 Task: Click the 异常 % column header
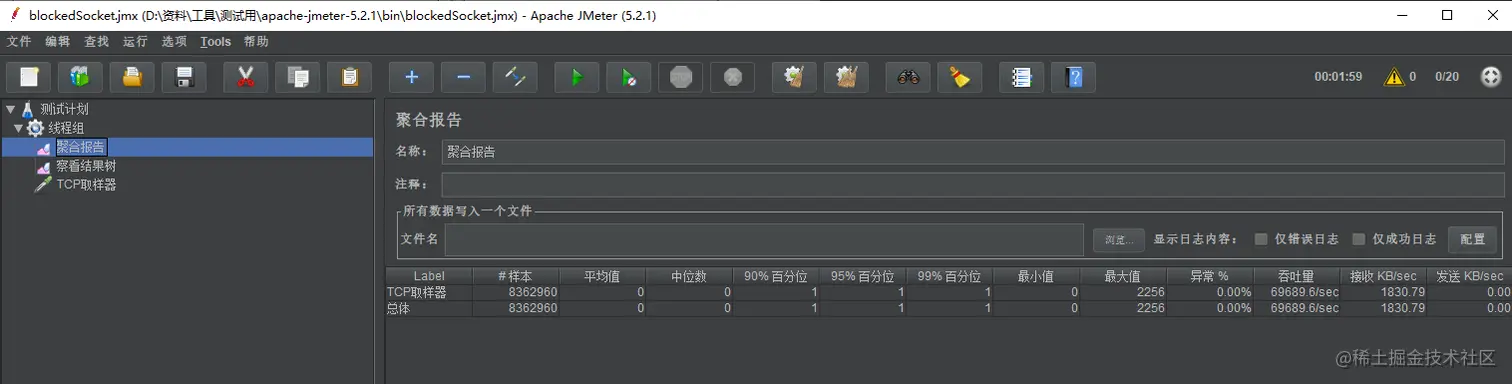click(x=1209, y=276)
